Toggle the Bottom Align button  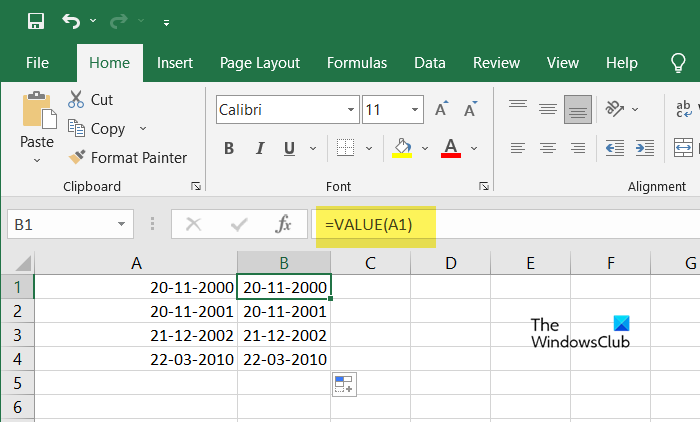tap(578, 109)
